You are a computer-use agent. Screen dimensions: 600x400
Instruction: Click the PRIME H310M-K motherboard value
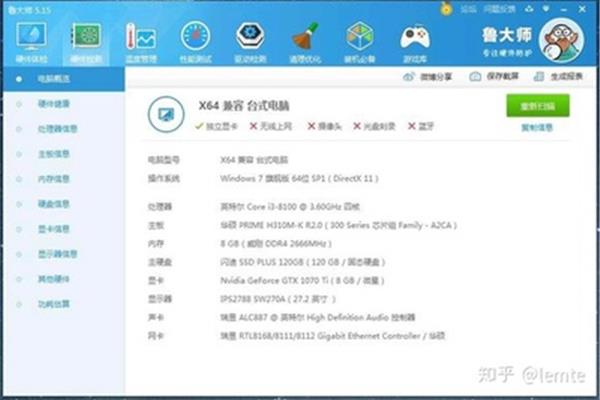pyautogui.click(x=339, y=225)
